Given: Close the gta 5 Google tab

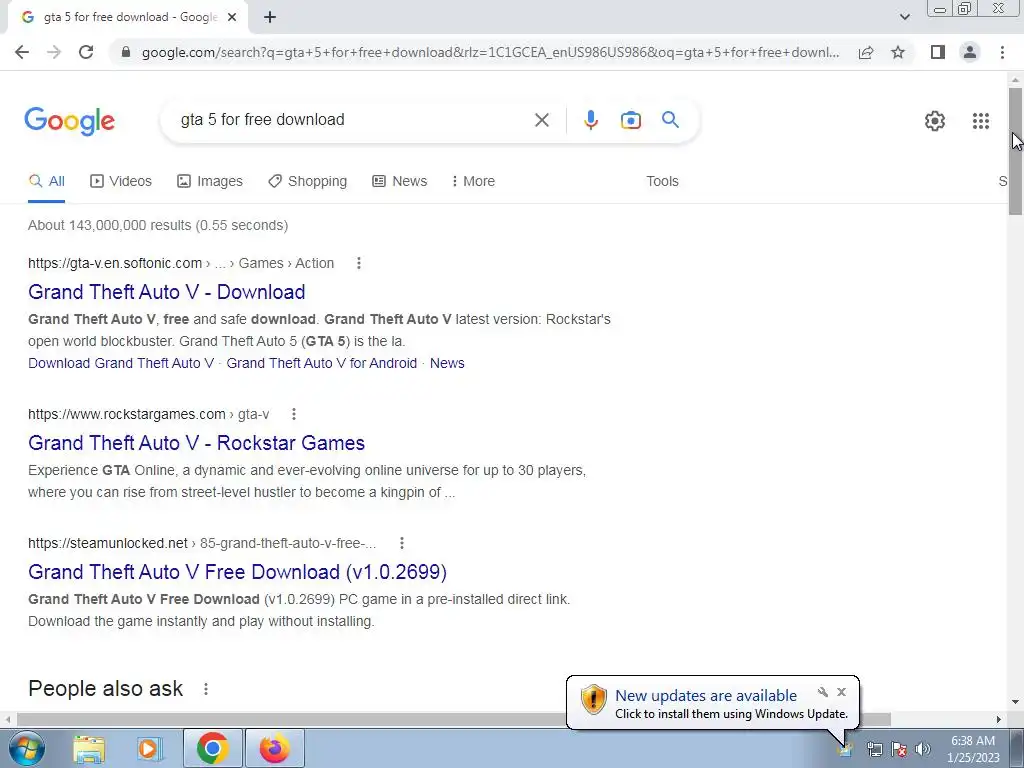Looking at the screenshot, I should 232,18.
